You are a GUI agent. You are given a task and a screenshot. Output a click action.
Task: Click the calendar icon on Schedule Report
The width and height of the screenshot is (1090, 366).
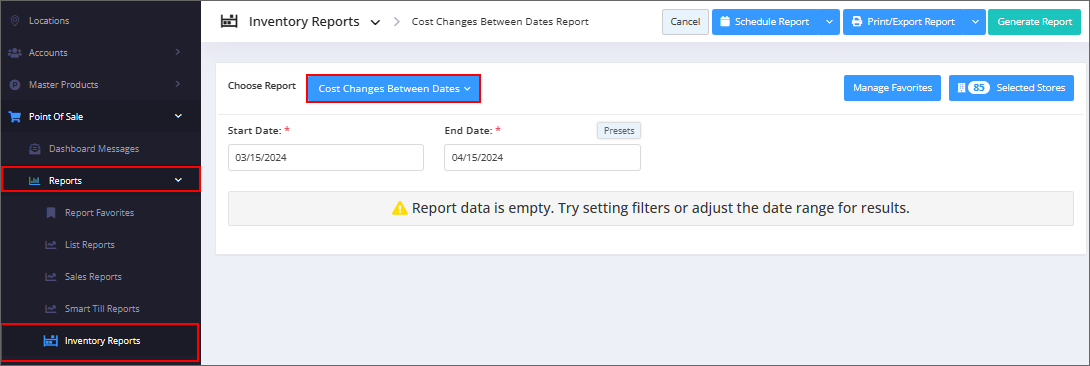point(724,22)
